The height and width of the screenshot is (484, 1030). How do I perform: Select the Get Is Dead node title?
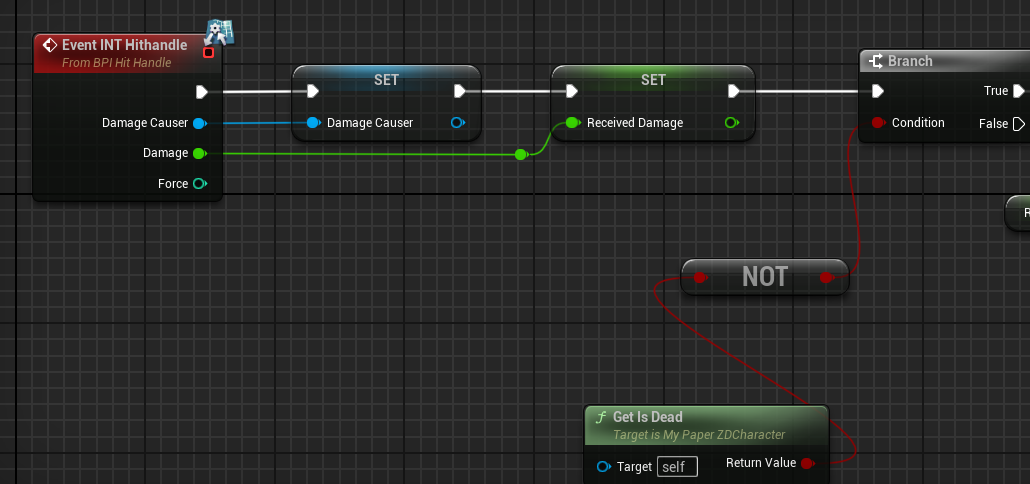pyautogui.click(x=648, y=417)
